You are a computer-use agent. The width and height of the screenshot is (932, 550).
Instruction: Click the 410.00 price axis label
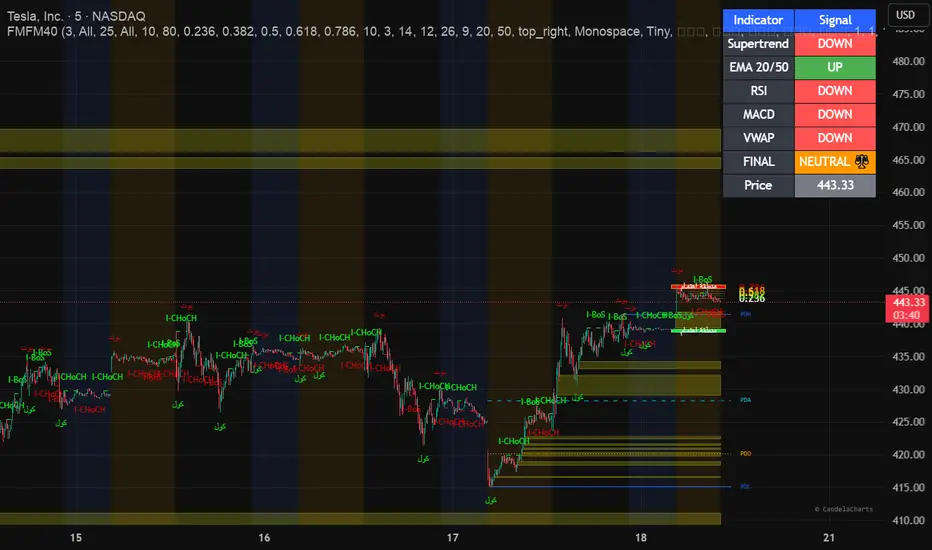tap(908, 520)
